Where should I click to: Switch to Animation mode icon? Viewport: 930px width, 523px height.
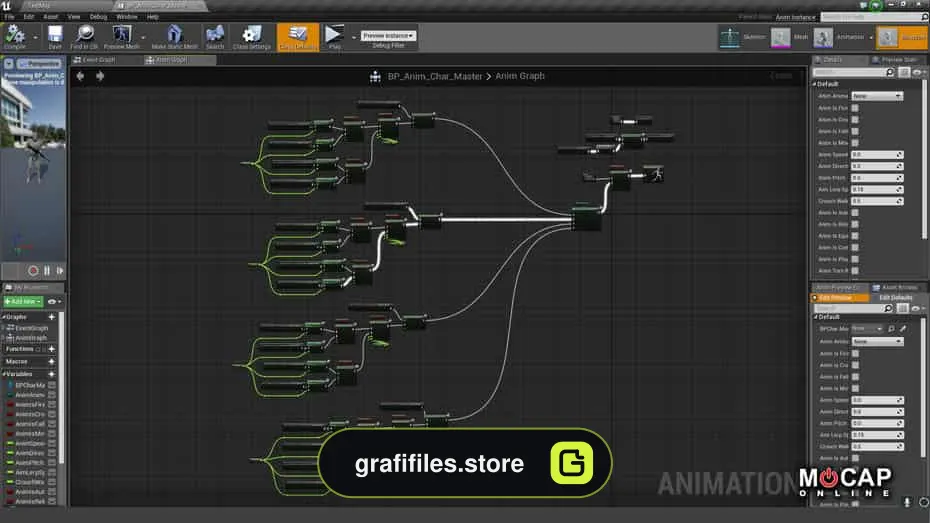point(823,37)
